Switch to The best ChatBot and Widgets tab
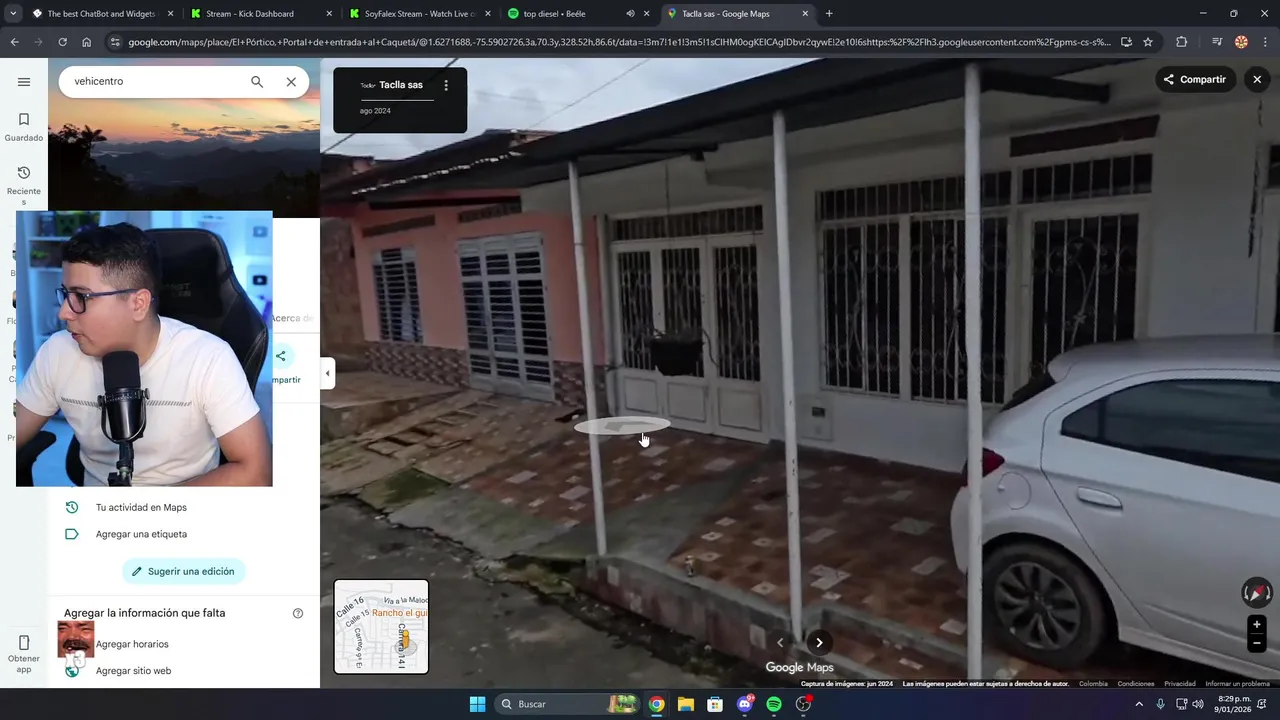 (x=102, y=14)
